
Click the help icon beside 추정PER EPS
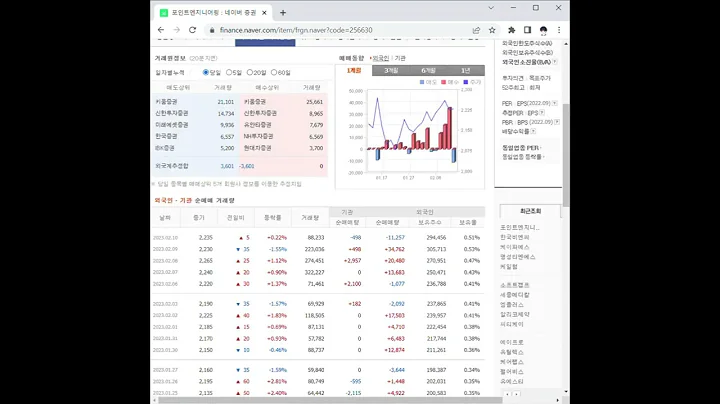[x=542, y=112]
